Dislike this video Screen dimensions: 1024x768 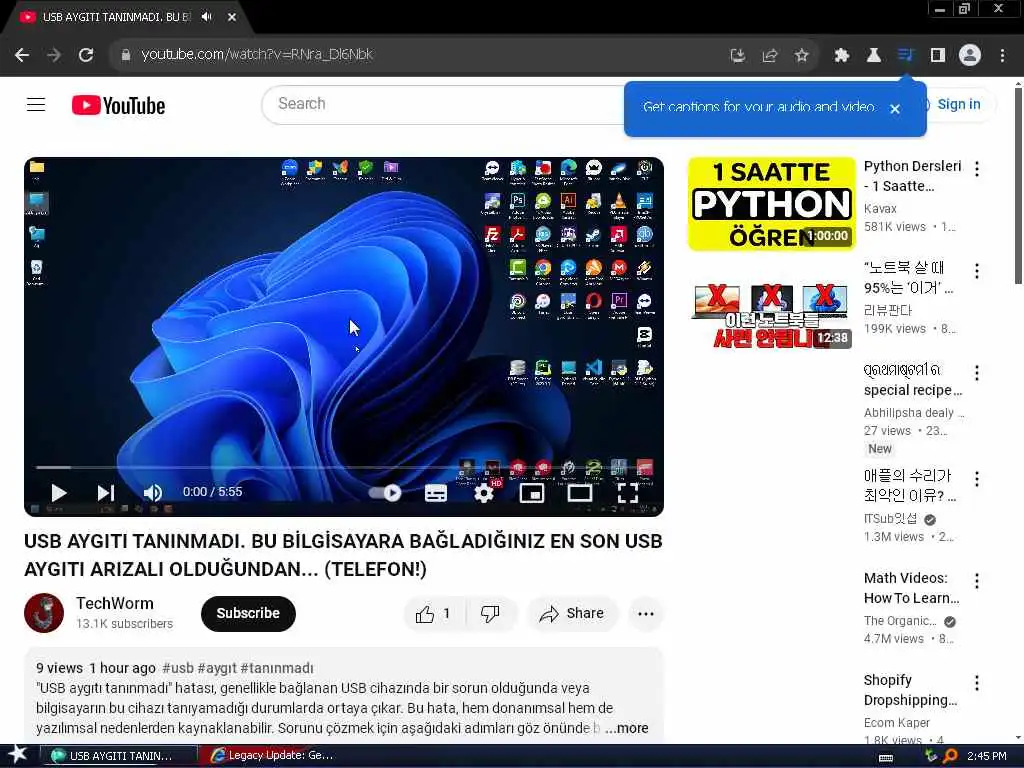click(x=490, y=613)
